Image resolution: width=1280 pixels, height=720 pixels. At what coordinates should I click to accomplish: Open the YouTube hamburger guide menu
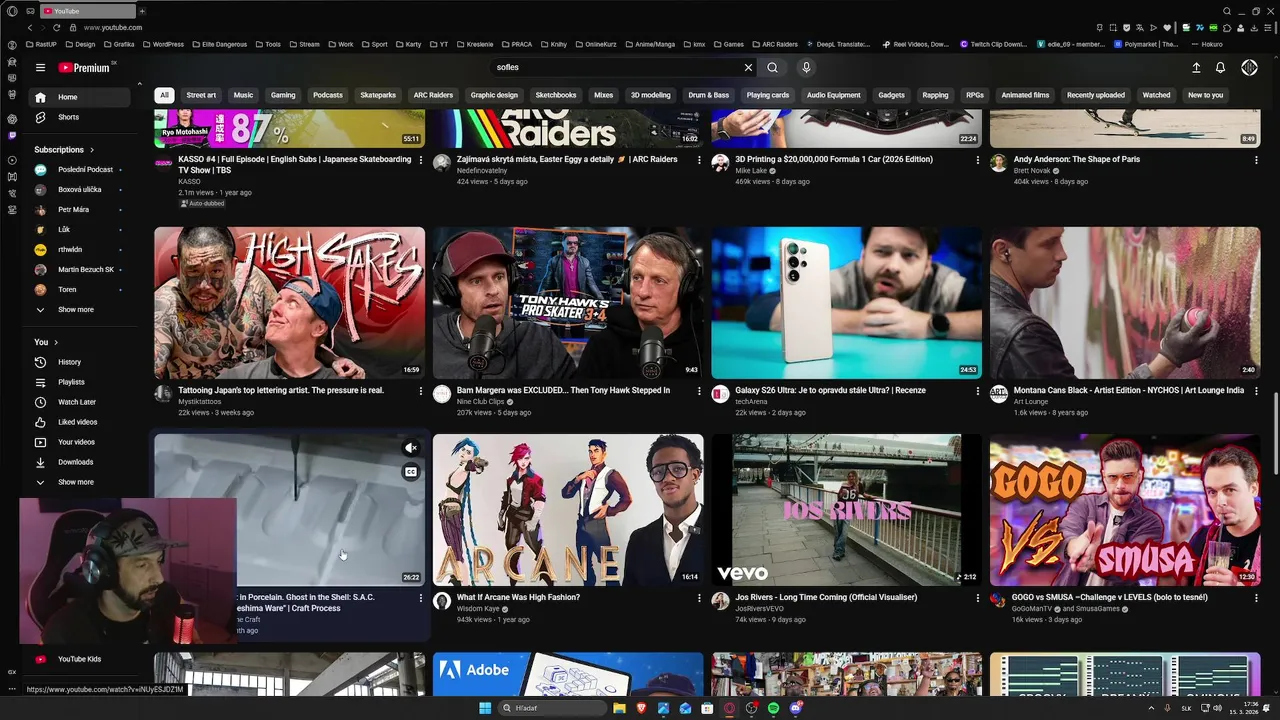click(40, 67)
